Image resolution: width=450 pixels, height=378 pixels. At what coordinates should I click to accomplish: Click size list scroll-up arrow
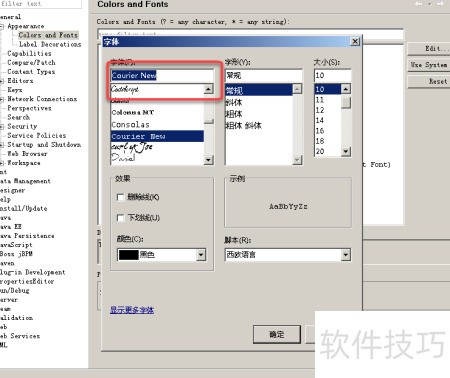click(346, 89)
